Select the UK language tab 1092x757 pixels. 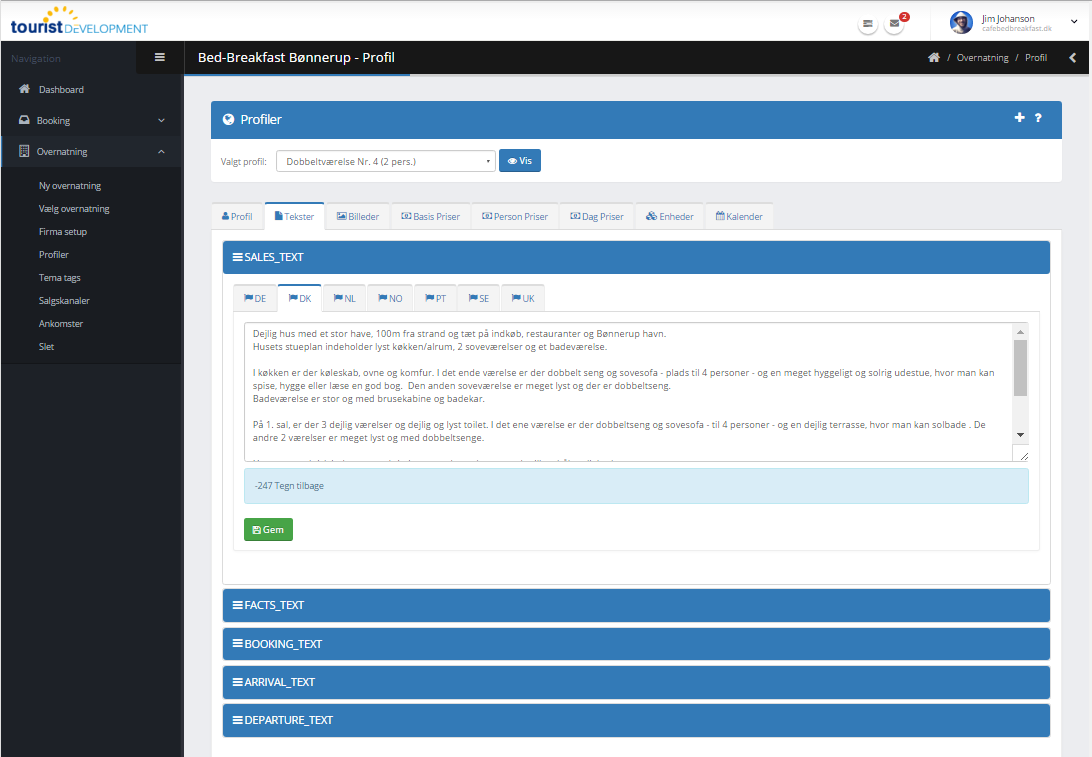pos(523,299)
